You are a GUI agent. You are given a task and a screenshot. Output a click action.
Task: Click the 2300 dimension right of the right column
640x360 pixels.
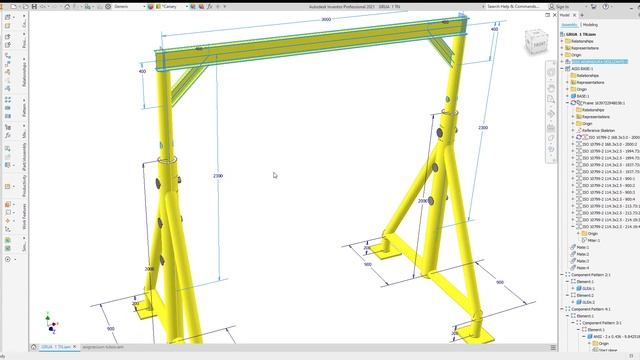click(483, 127)
